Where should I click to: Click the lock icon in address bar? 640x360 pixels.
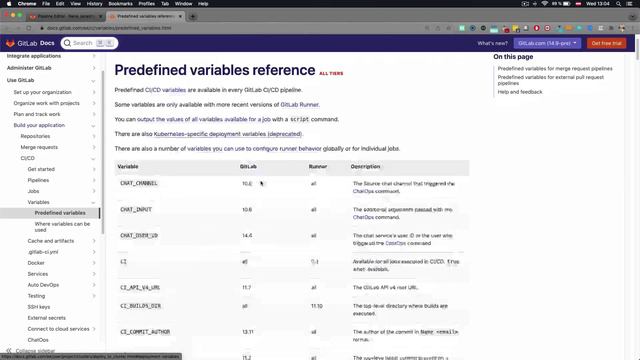(x=42, y=28)
